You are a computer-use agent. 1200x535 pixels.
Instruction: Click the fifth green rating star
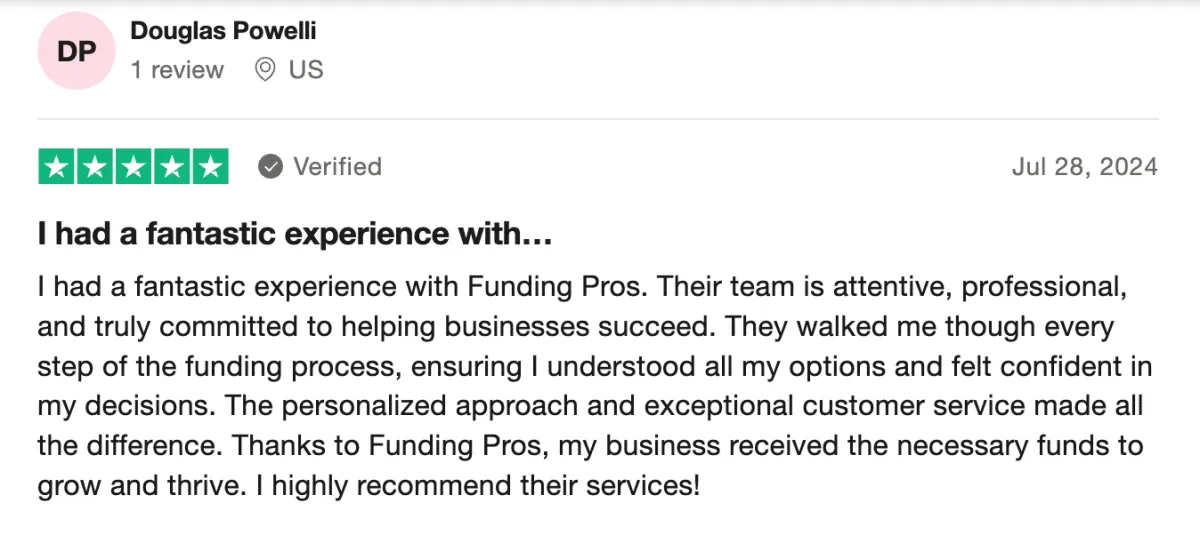209,166
